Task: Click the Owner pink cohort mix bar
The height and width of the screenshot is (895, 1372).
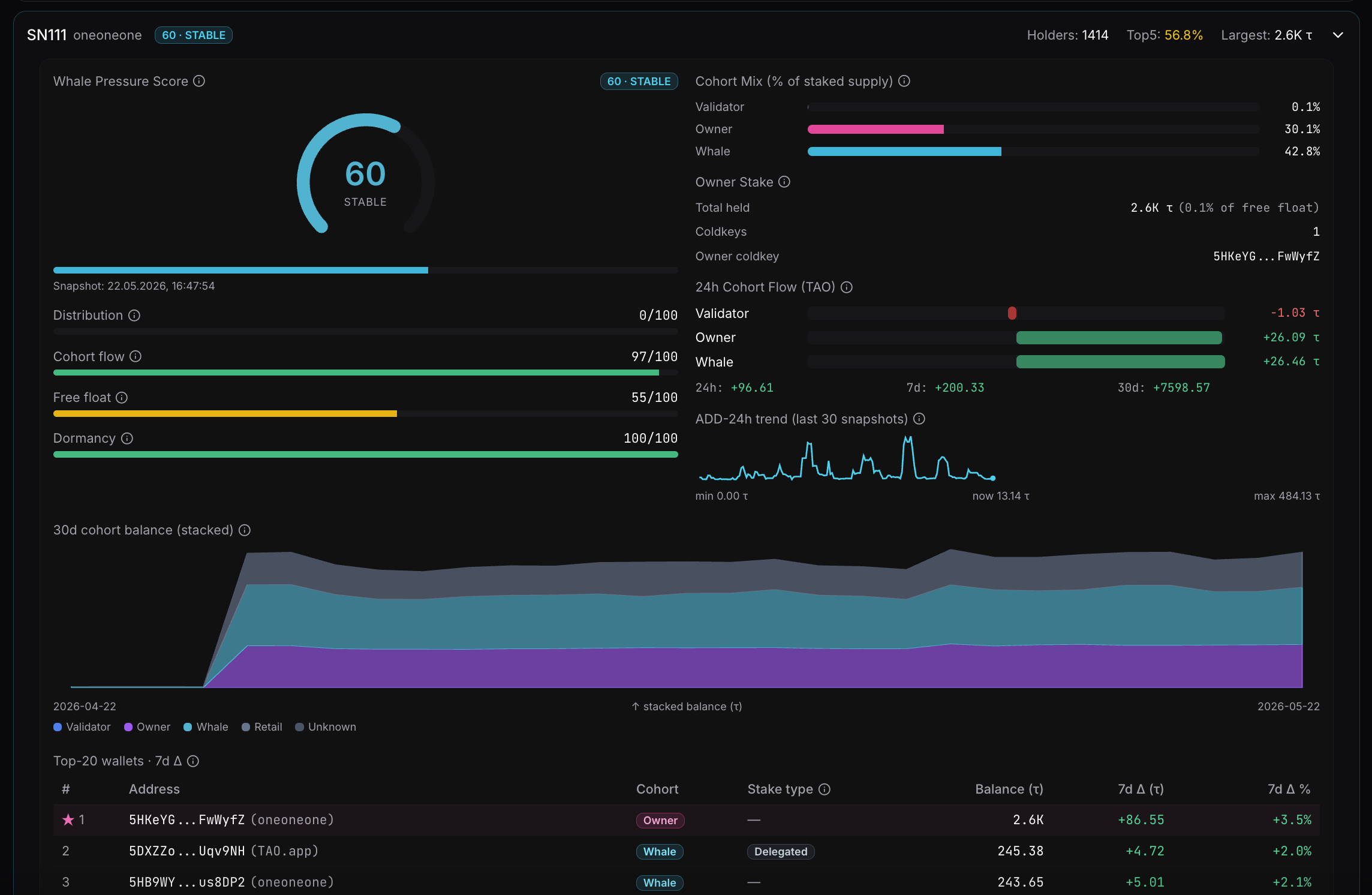Action: [x=875, y=130]
